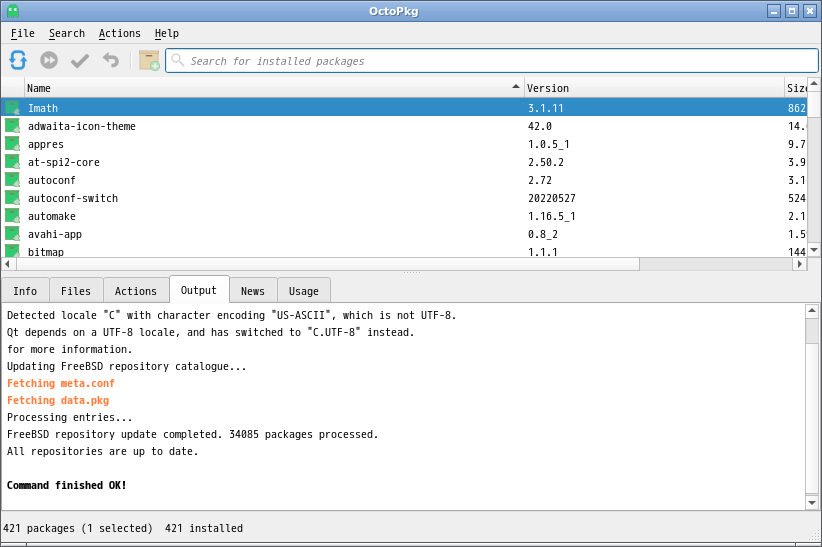Select the at-spi2-core package name

63,162
